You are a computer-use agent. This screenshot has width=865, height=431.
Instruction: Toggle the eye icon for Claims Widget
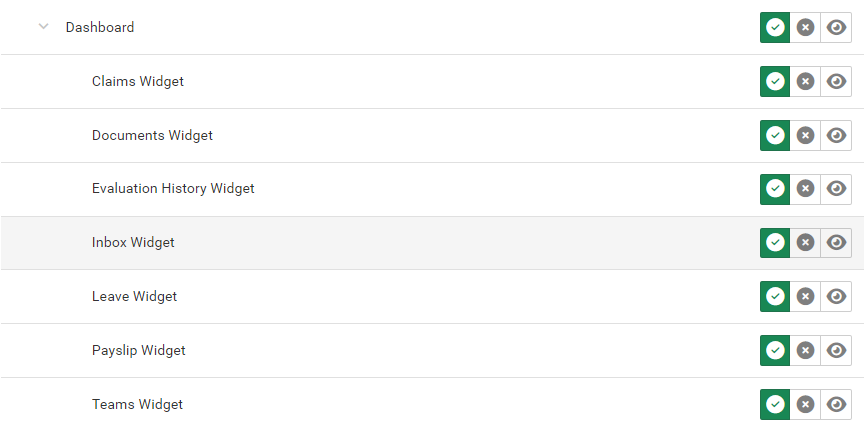836,81
